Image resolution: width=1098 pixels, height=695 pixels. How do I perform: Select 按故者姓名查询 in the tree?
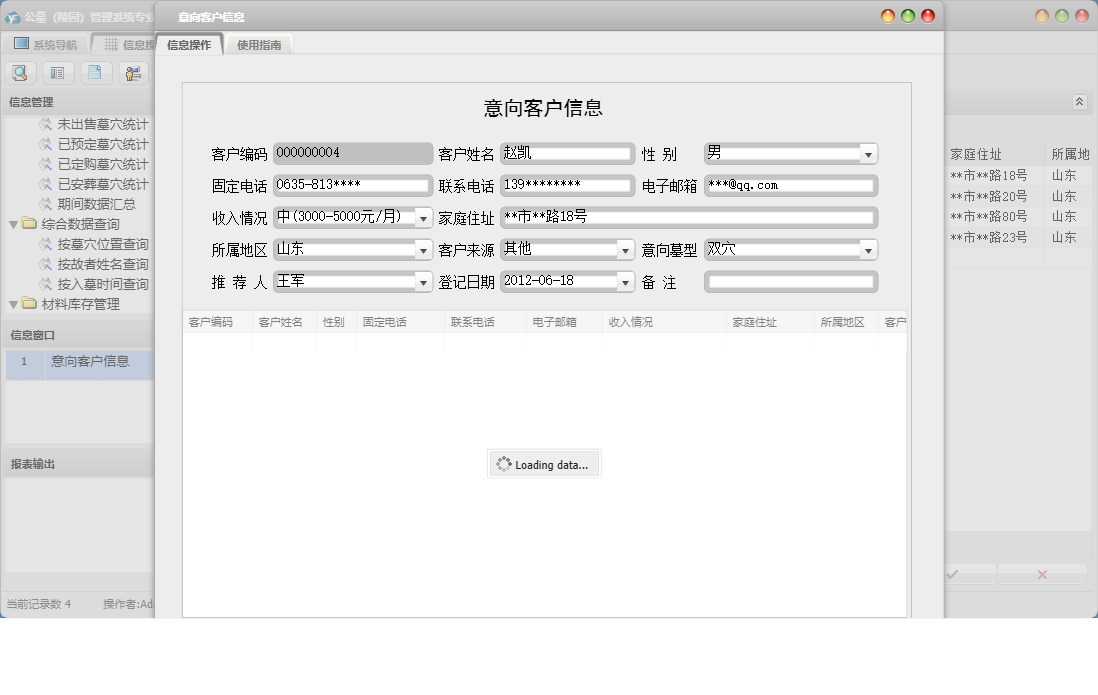tap(102, 264)
